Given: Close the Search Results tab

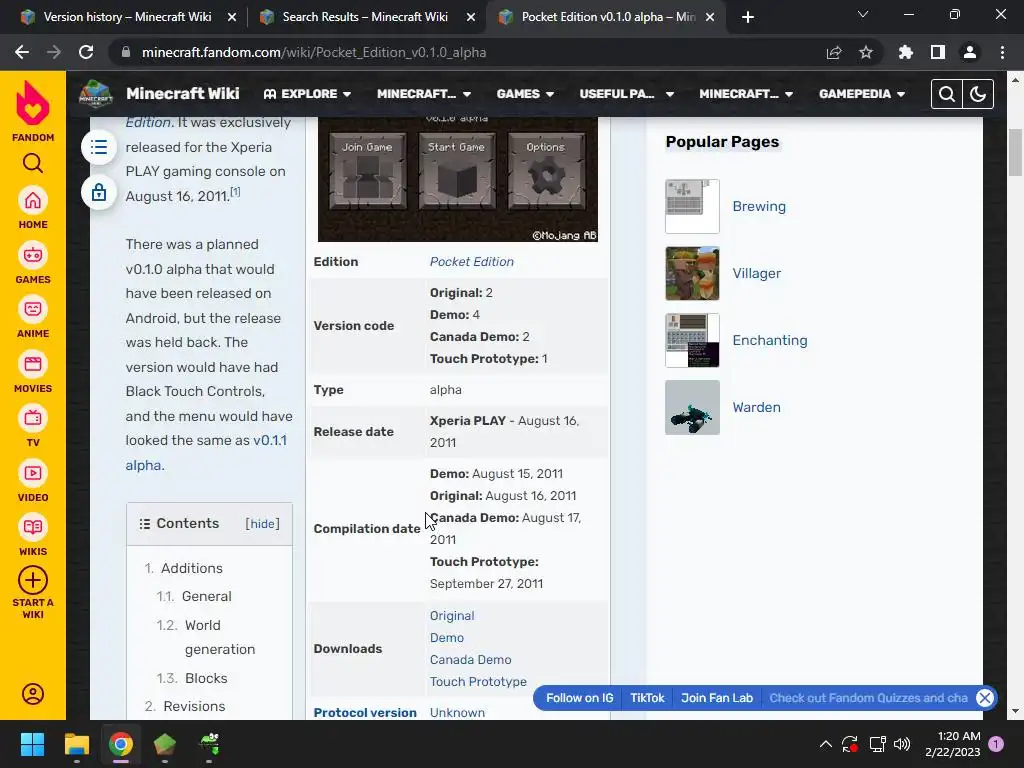Looking at the screenshot, I should click(471, 17).
